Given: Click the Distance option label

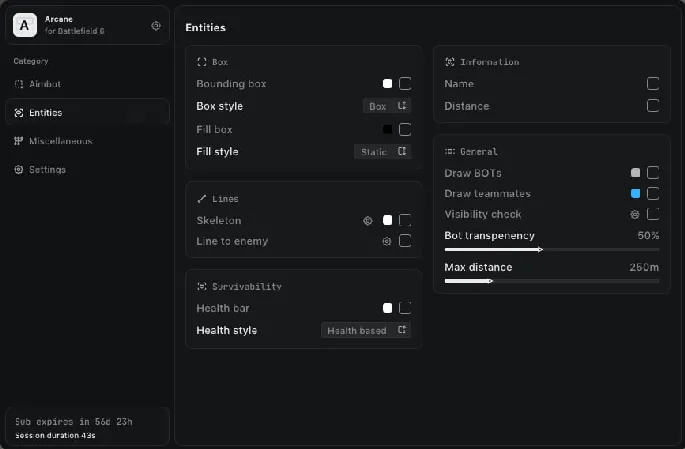Looking at the screenshot, I should click(x=466, y=106).
